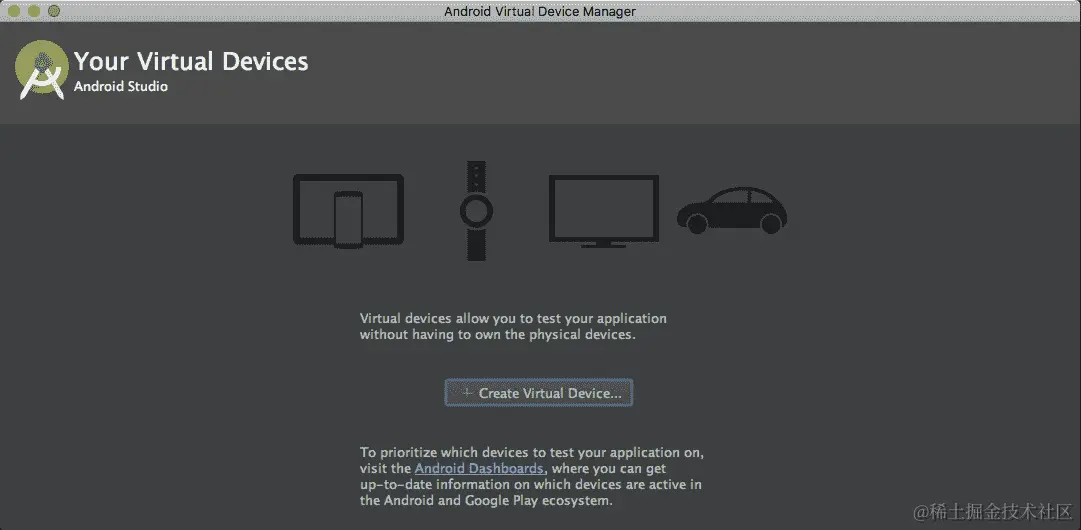Screen dimensions: 1081x530
Task: Click the Android Studio subtitle text
Action: coord(121,87)
